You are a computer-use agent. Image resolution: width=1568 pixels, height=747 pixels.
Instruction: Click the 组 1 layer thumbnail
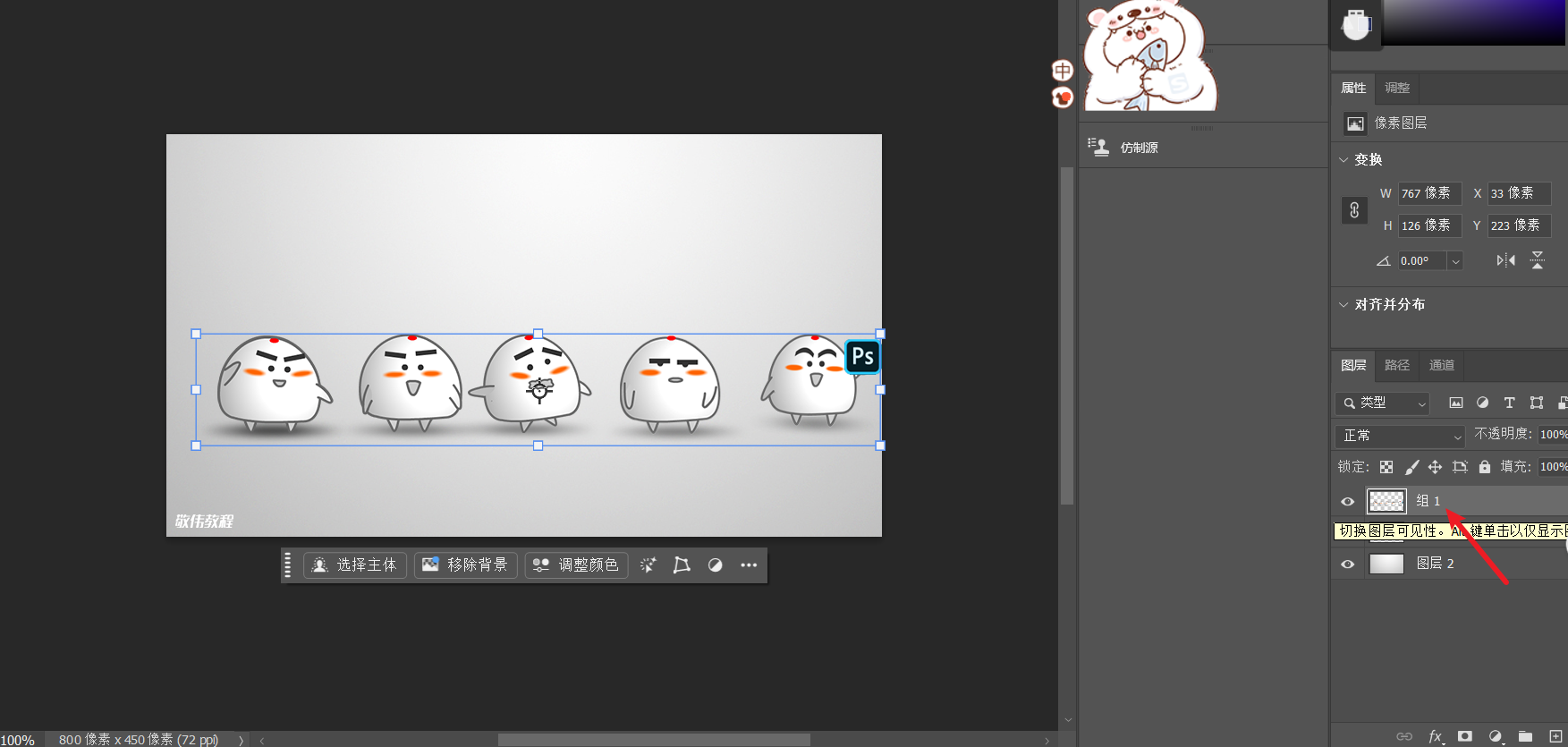(x=1386, y=501)
